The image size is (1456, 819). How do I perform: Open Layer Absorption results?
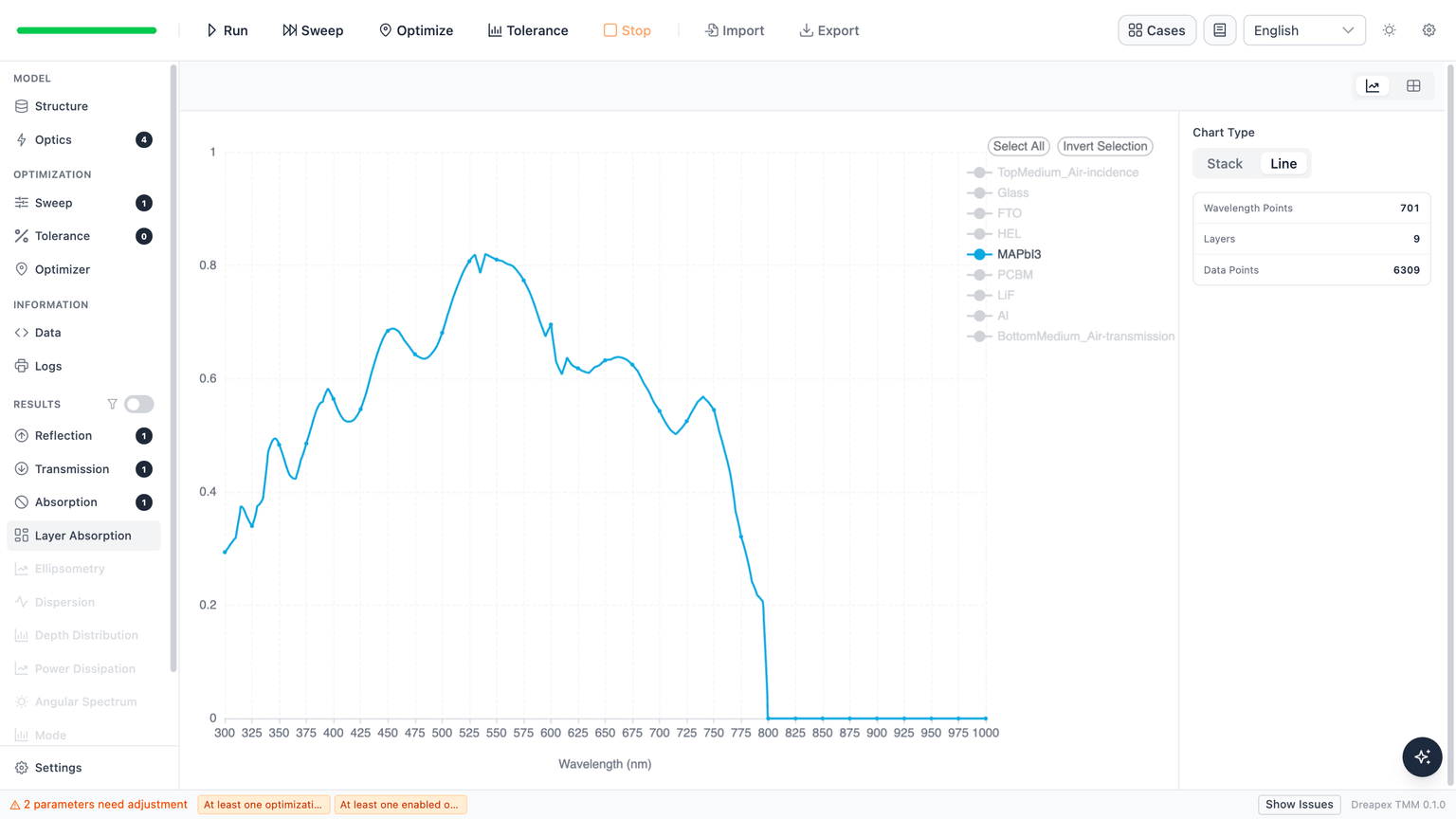click(83, 536)
